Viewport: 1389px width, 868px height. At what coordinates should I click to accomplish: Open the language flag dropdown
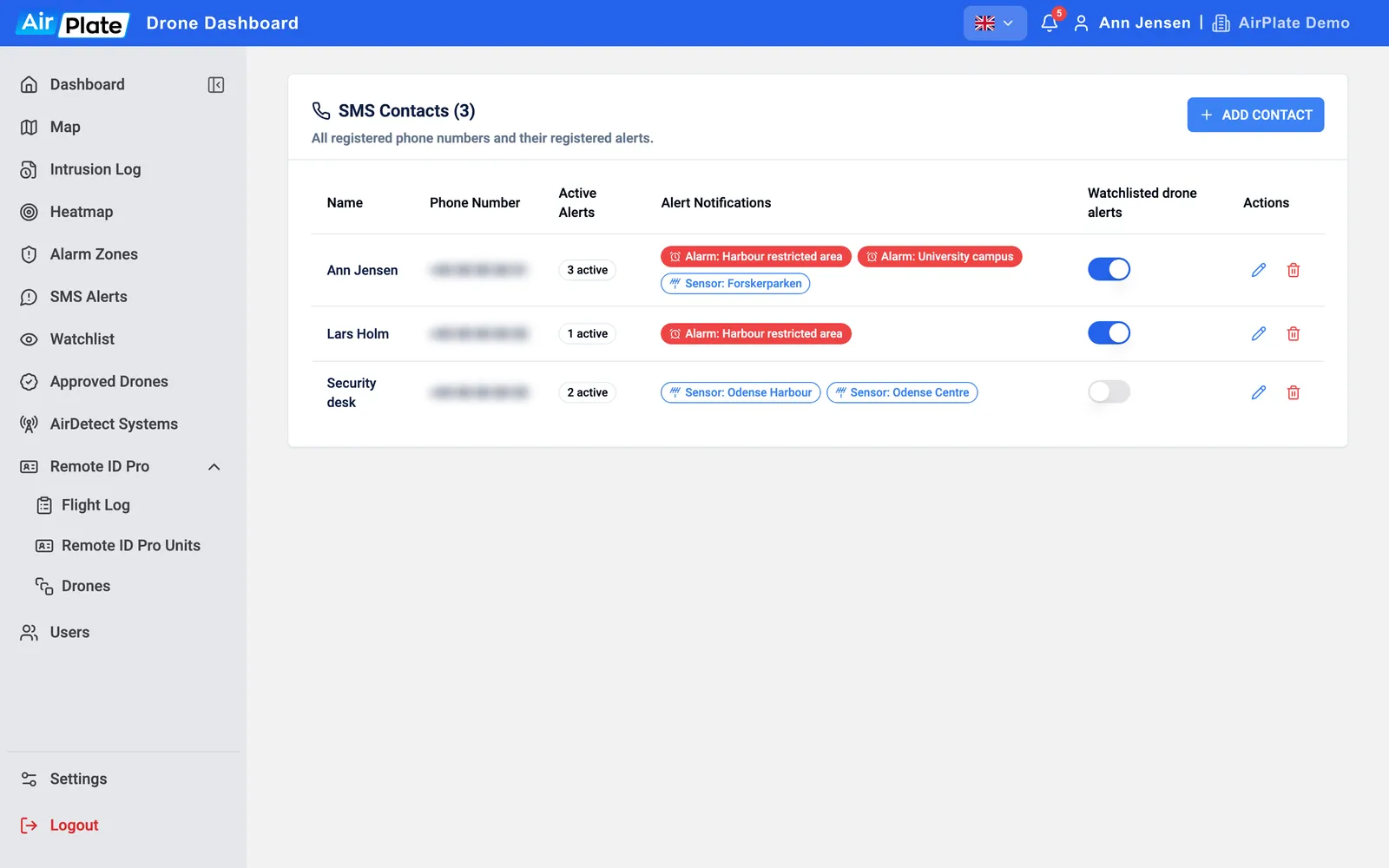point(995,23)
